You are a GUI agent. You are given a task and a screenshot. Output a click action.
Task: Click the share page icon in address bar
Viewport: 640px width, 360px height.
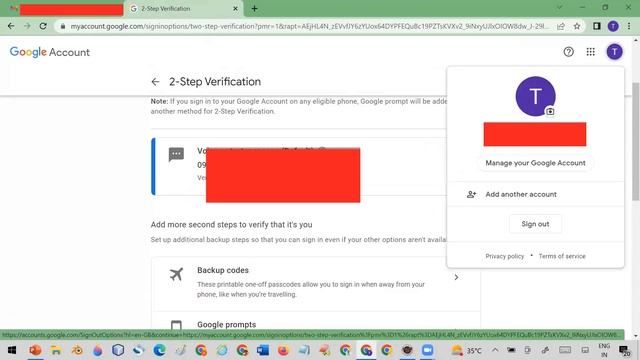561,26
